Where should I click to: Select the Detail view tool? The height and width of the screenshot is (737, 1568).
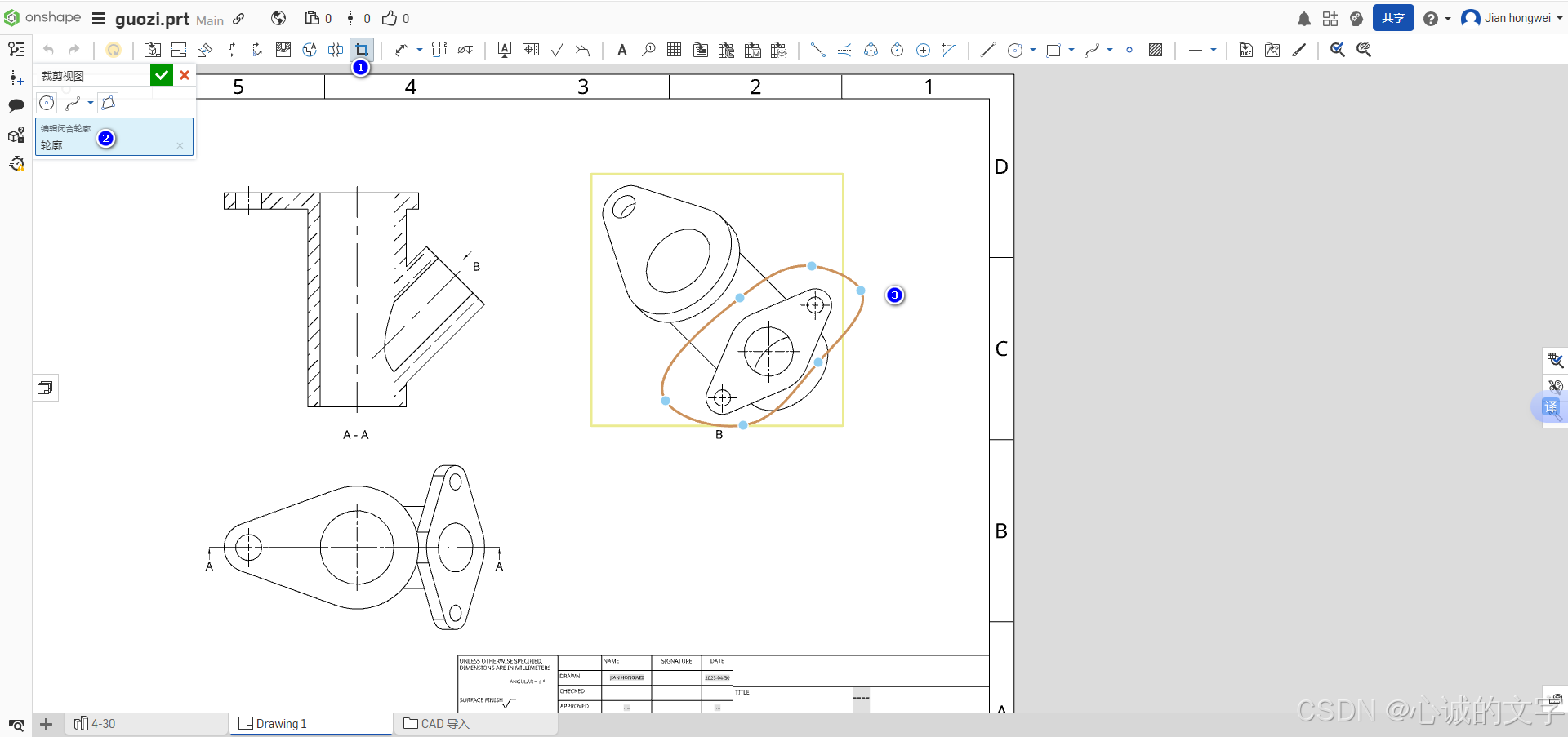click(310, 50)
